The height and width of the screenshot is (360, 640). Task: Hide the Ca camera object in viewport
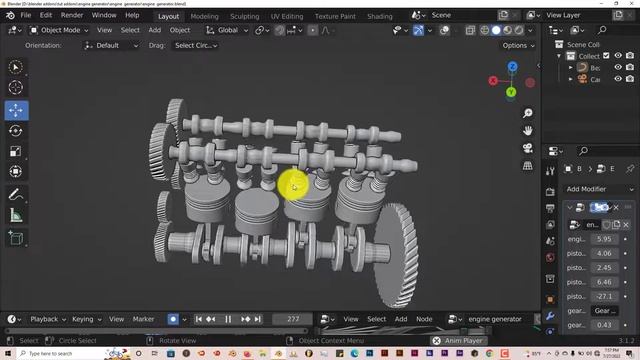pyautogui.click(x=618, y=79)
